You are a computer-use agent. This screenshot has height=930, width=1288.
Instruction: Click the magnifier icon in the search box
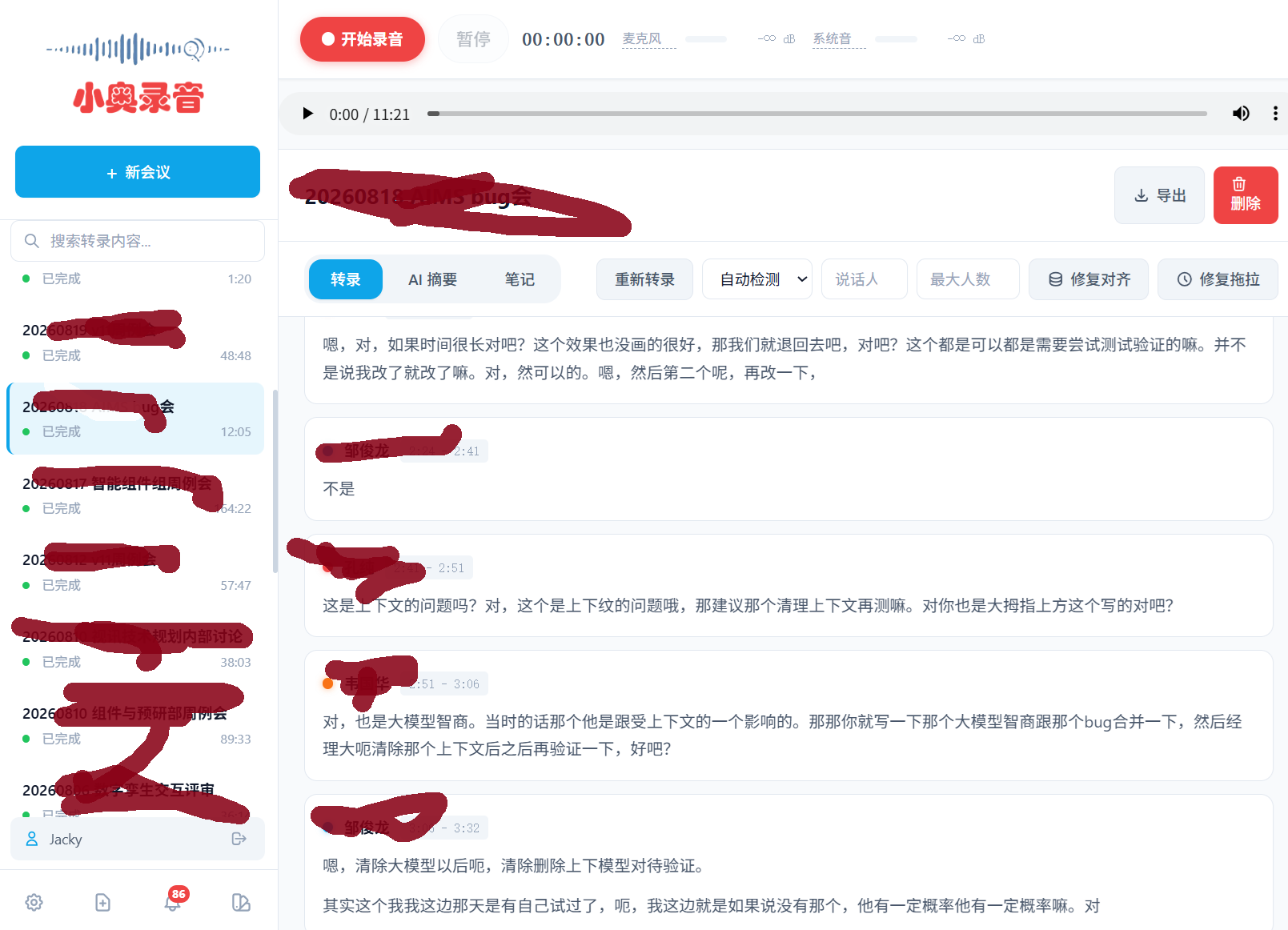coord(32,241)
